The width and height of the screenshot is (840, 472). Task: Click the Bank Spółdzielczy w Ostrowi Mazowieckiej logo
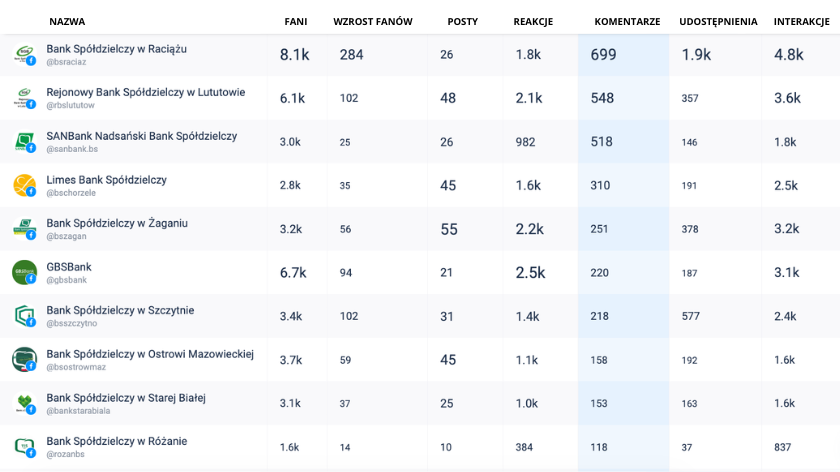24,359
